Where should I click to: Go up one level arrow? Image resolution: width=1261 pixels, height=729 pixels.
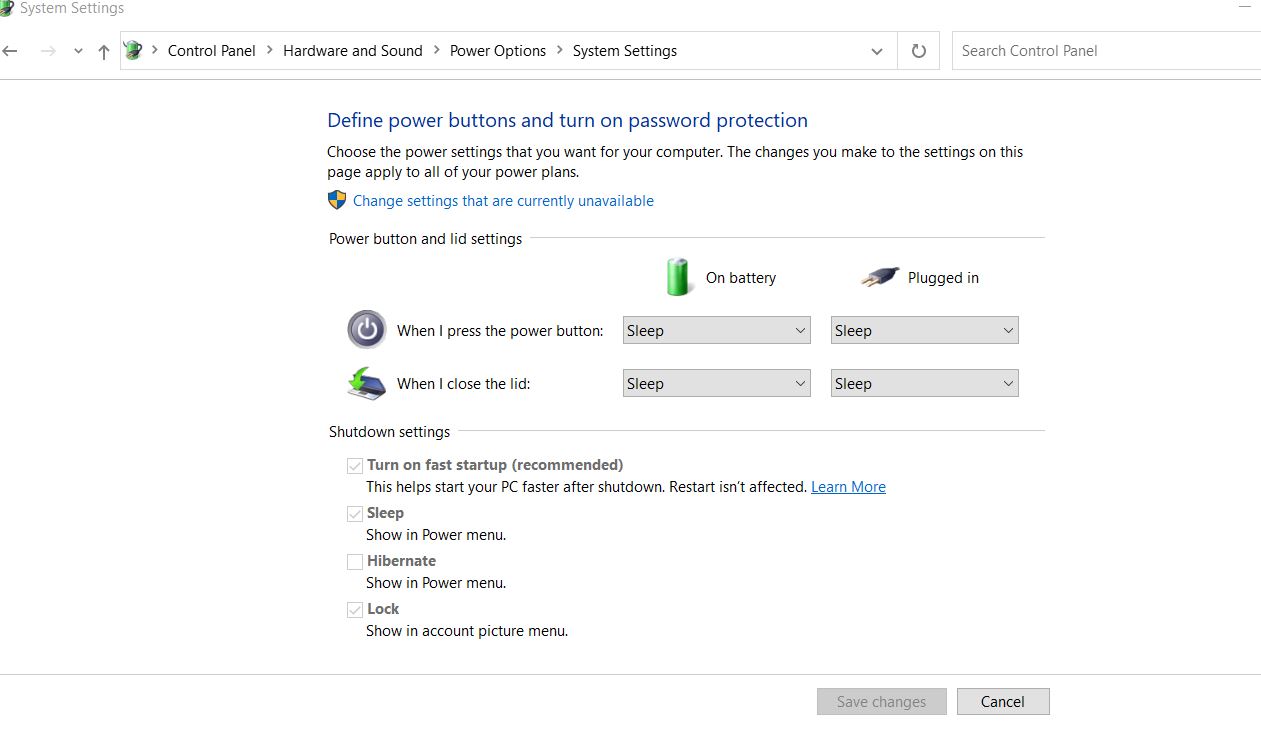pyautogui.click(x=103, y=52)
